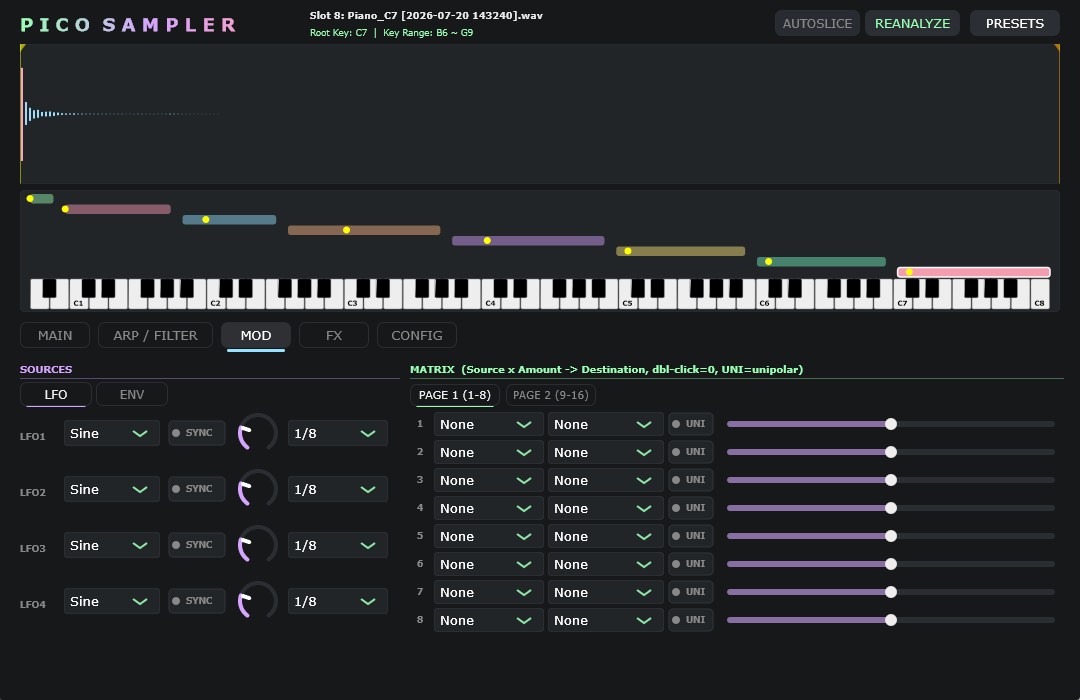The width and height of the screenshot is (1080, 700).
Task: Click the LFO4 rate knob
Action: click(257, 601)
